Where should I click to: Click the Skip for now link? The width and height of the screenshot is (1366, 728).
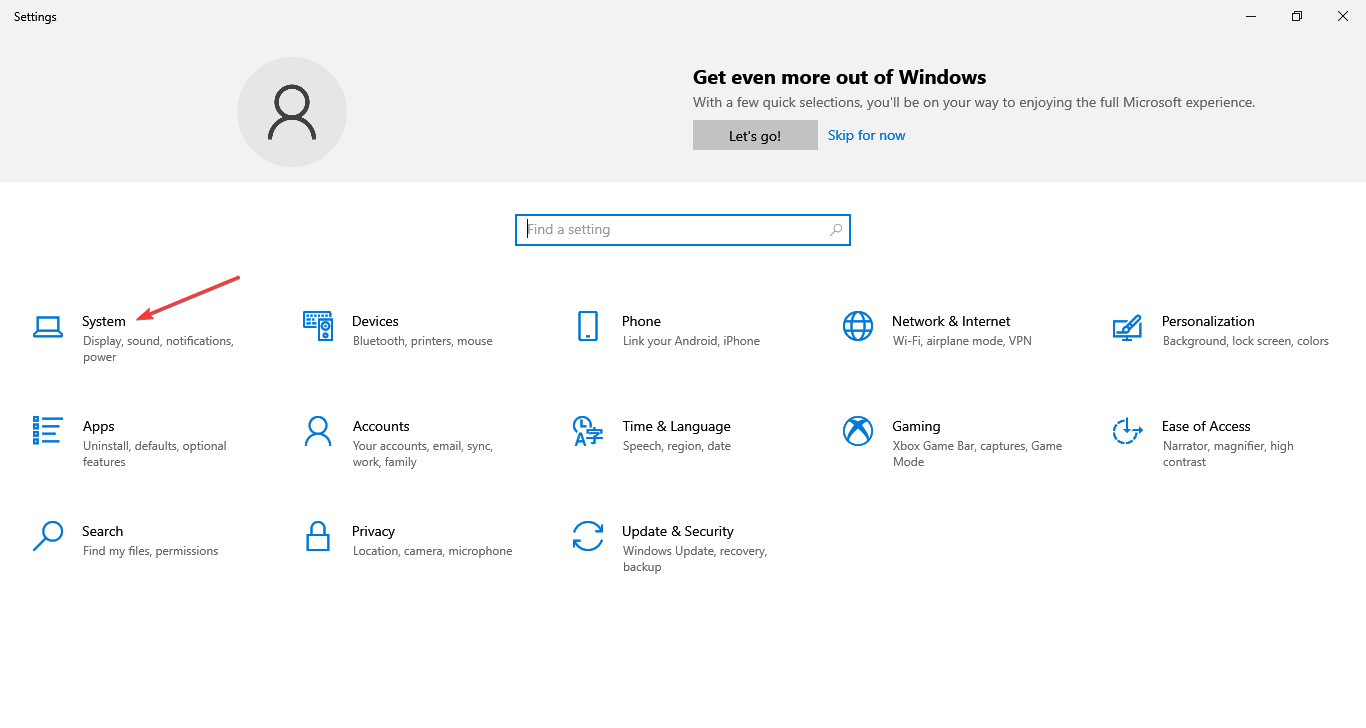click(x=866, y=135)
